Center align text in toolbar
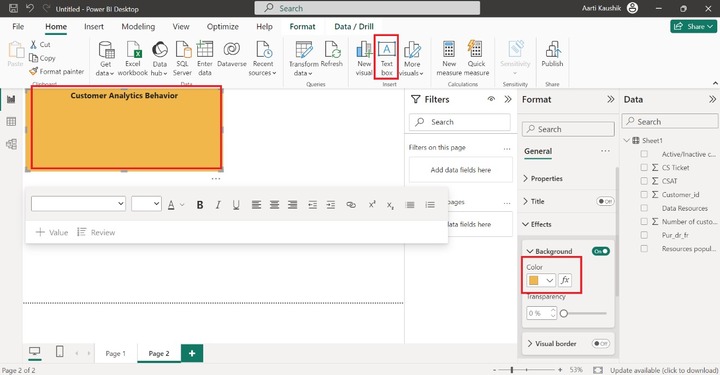The width and height of the screenshot is (720, 375). click(274, 205)
